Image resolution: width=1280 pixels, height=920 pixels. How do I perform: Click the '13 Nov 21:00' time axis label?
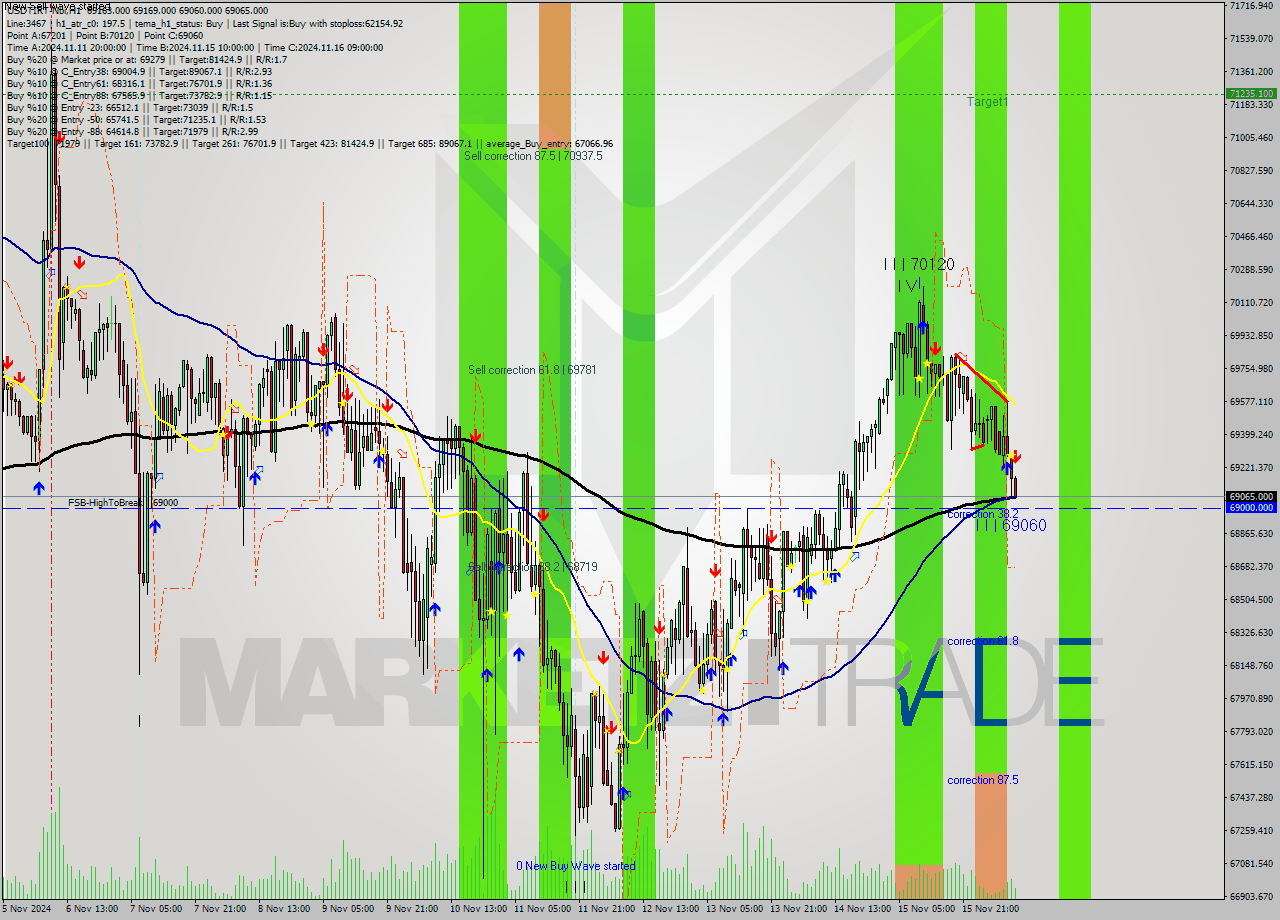point(798,909)
